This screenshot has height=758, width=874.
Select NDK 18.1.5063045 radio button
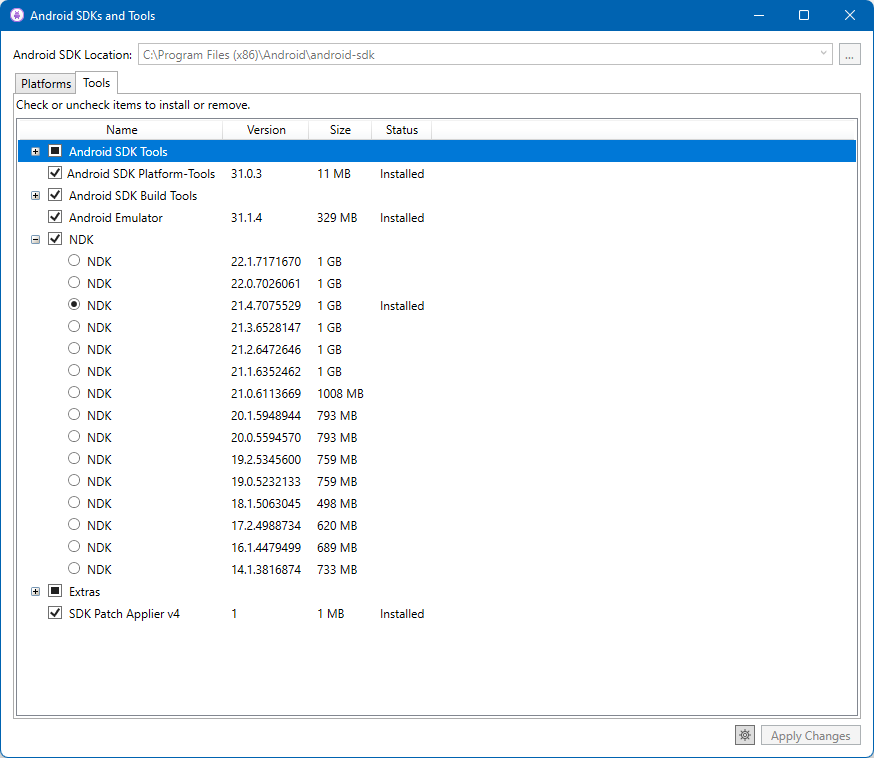(74, 502)
